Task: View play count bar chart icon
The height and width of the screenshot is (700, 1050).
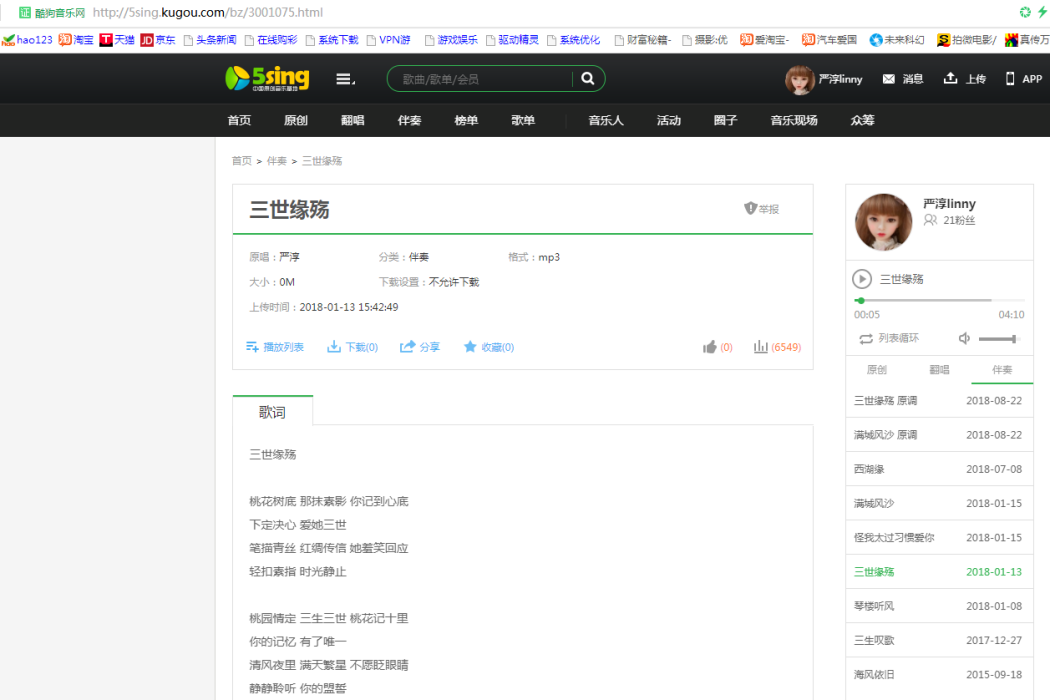Action: click(x=761, y=346)
